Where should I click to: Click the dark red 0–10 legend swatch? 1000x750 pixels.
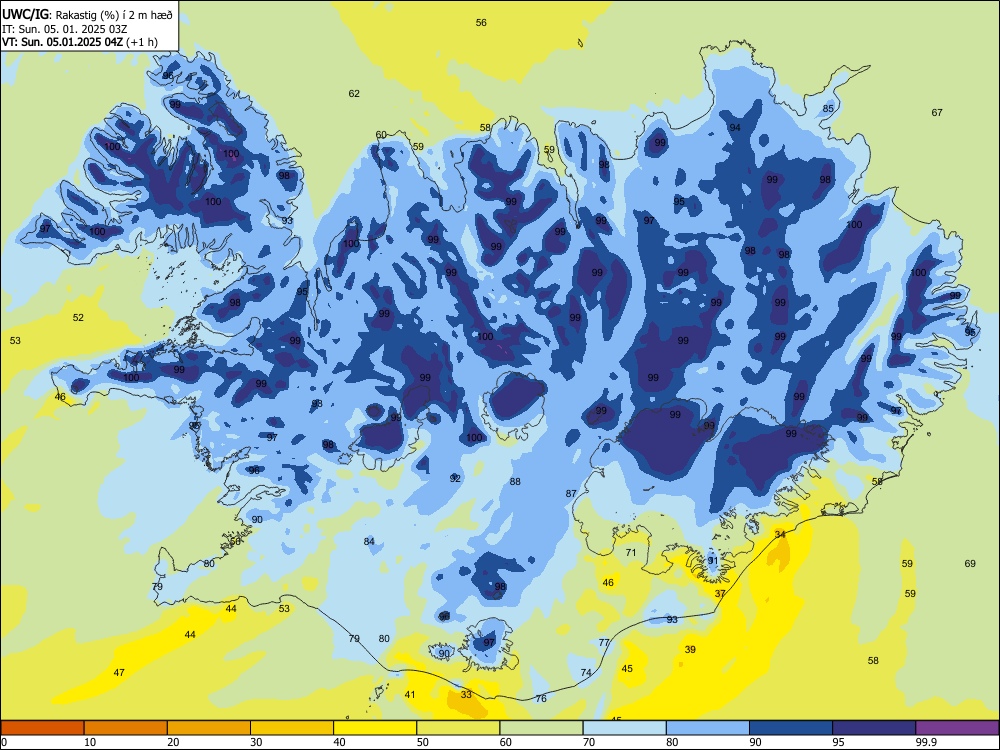42,728
